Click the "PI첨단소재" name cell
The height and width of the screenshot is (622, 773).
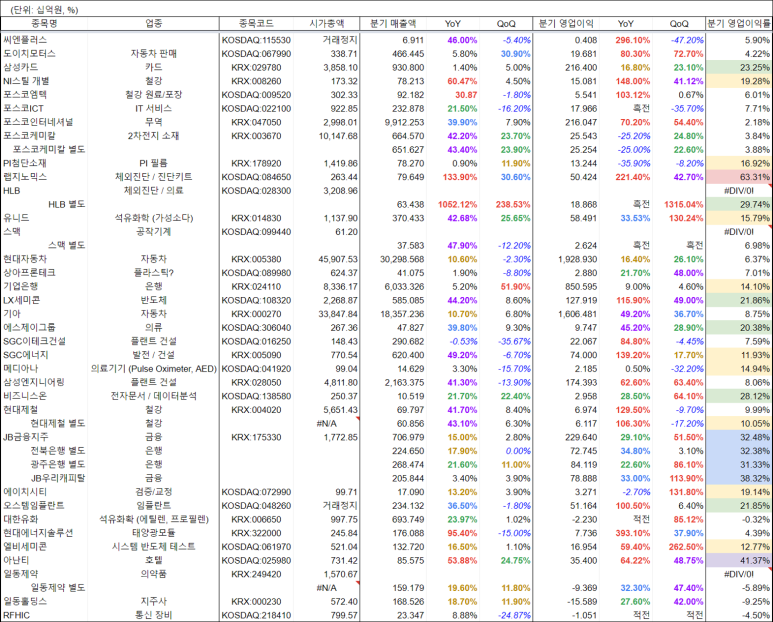(x=25, y=163)
